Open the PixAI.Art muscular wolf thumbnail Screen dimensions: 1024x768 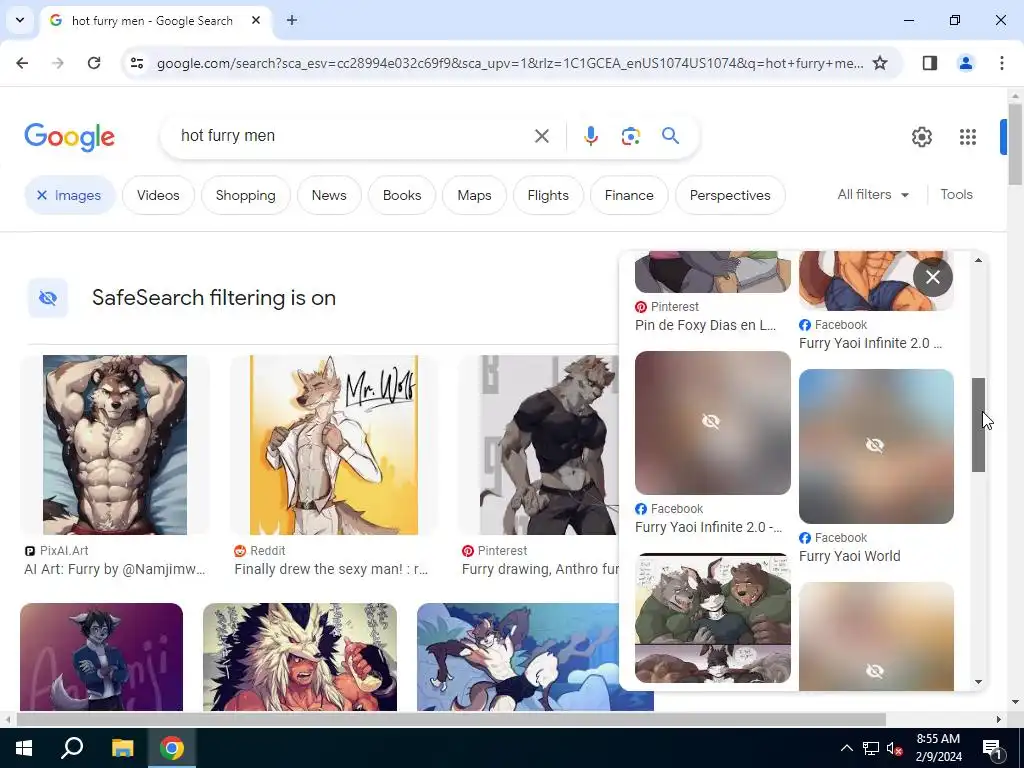tap(115, 445)
